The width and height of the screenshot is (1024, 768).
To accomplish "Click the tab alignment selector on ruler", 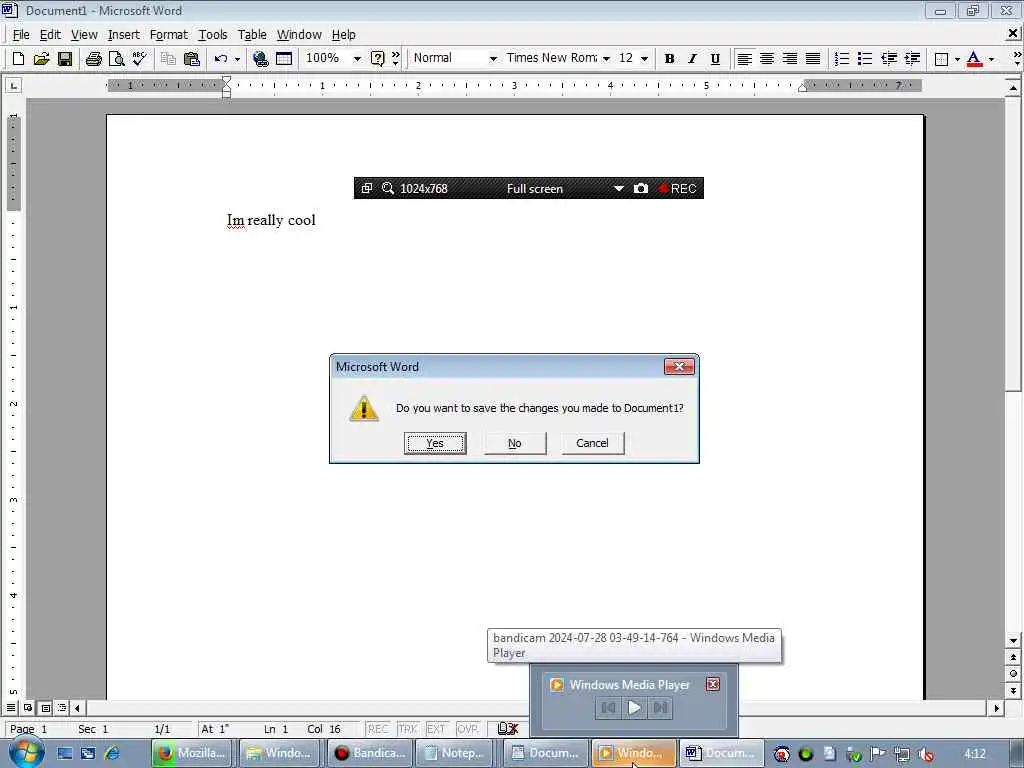I will (x=13, y=85).
